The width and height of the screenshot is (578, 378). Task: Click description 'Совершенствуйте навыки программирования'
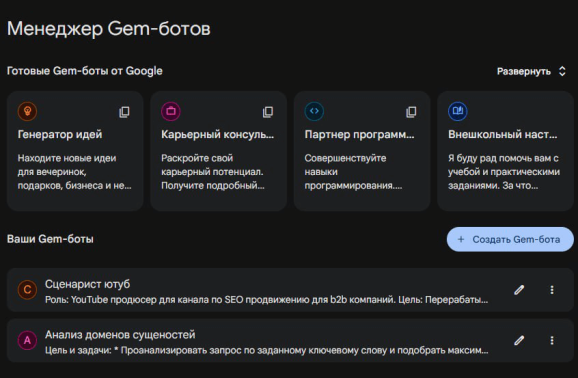(353, 171)
